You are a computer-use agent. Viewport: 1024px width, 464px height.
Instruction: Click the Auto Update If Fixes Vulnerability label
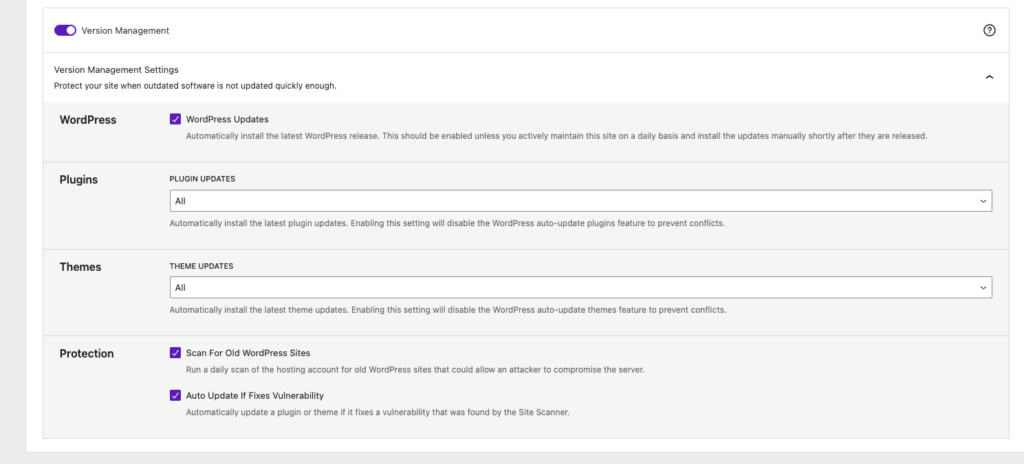click(x=254, y=395)
